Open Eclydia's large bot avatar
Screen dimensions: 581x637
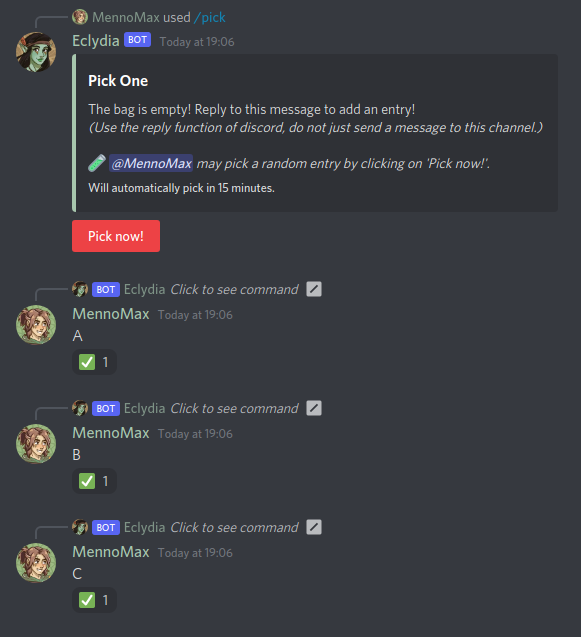[x=36, y=52]
